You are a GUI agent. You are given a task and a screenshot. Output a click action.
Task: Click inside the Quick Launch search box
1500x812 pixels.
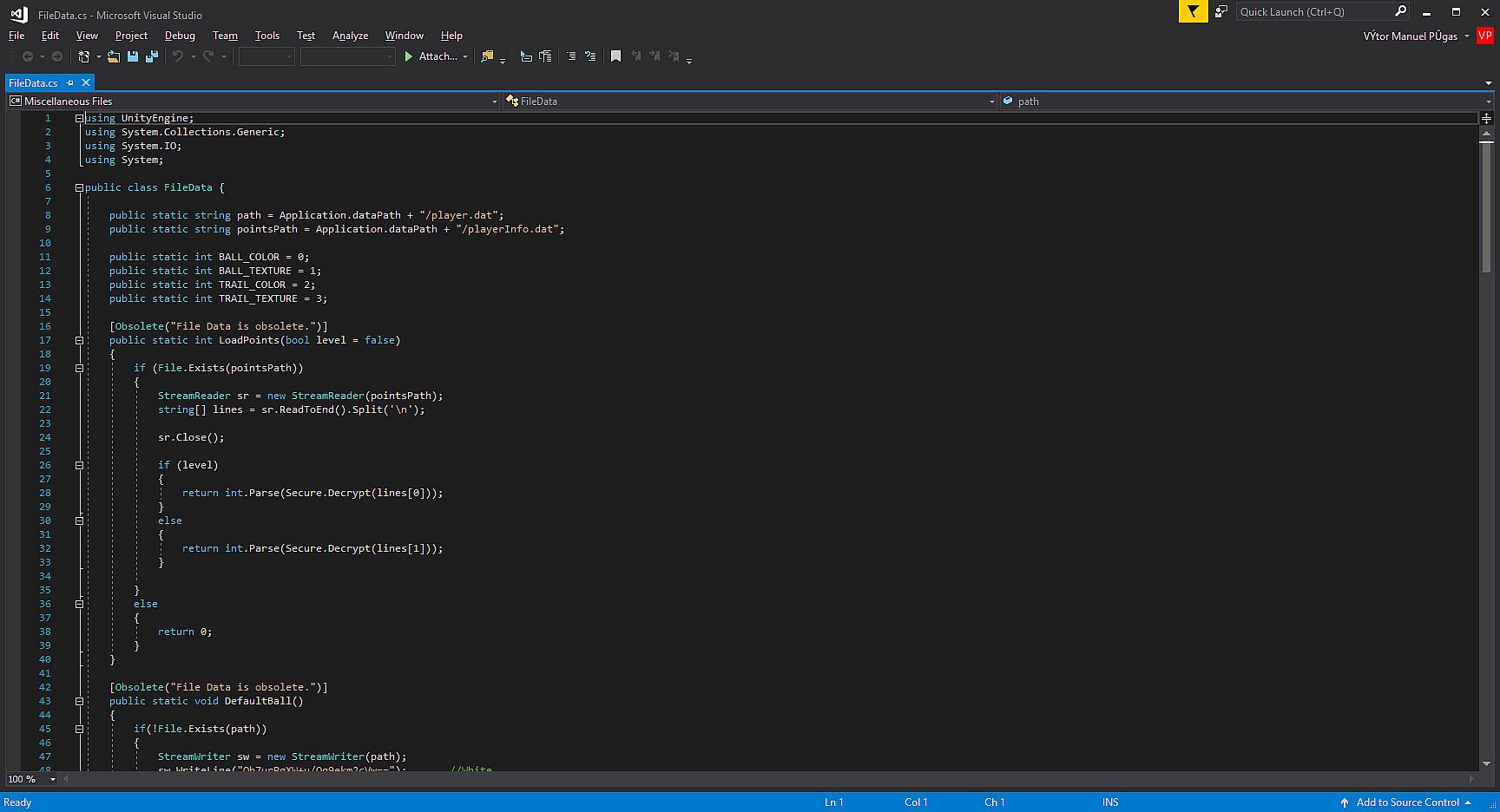pos(1311,12)
